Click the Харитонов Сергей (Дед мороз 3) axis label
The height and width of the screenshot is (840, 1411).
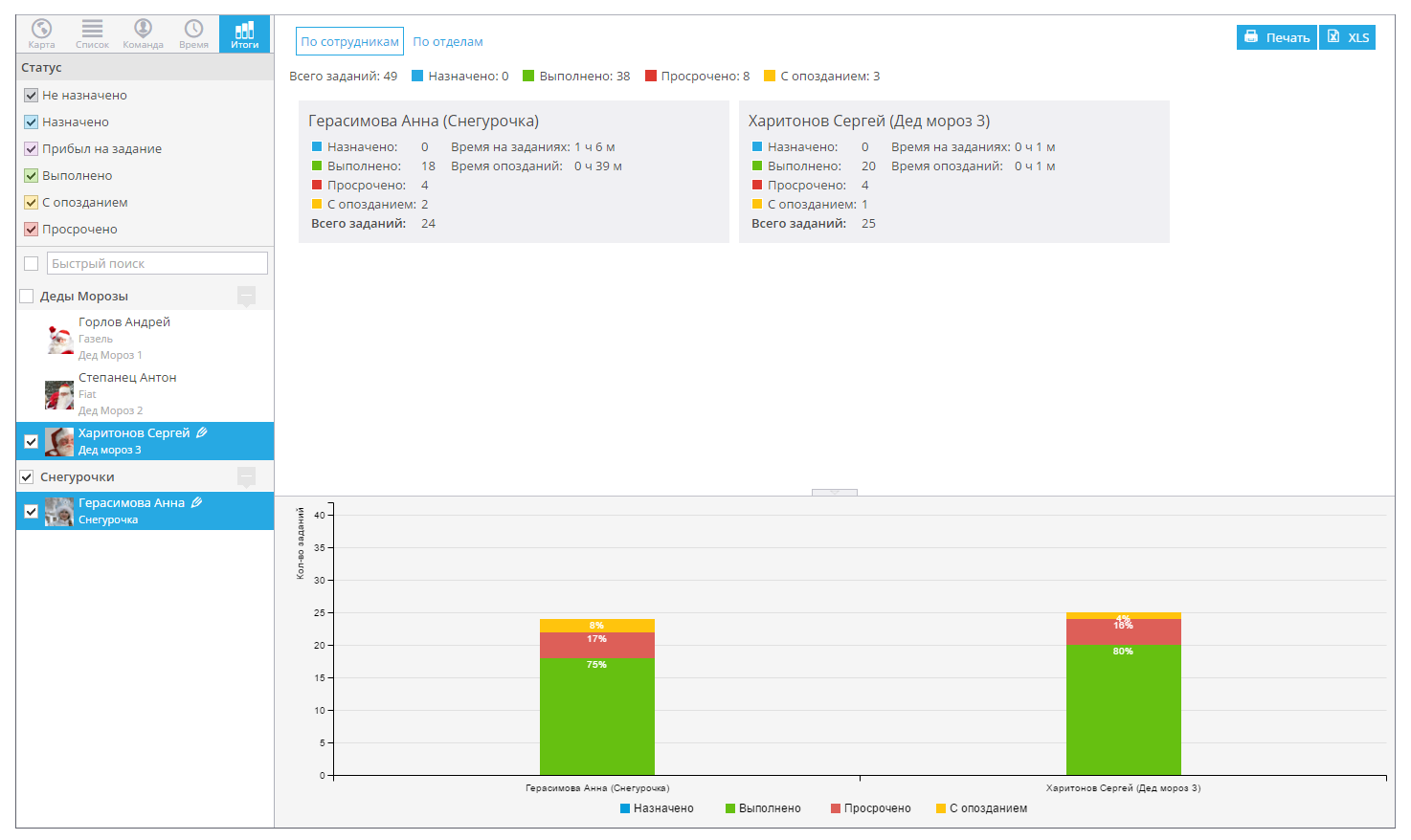pos(1123,788)
